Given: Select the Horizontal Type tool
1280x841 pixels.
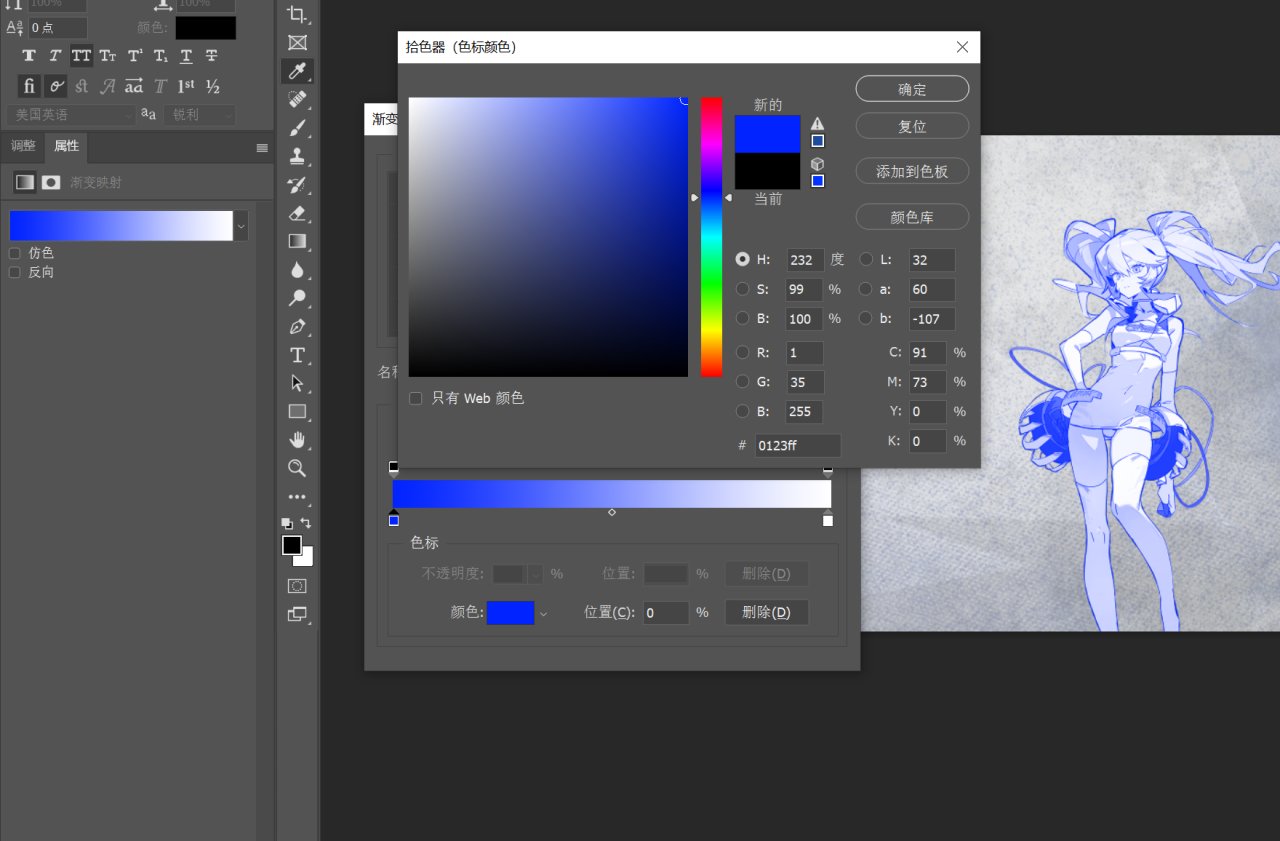Looking at the screenshot, I should 297,355.
